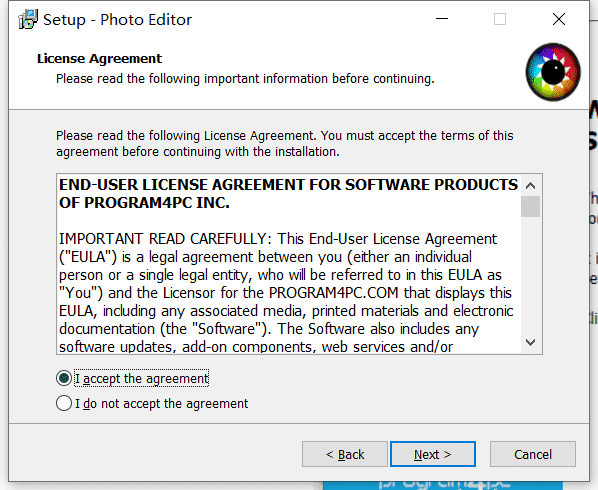Image resolution: width=598 pixels, height=490 pixels.
Task: Click the disabled maximize window button
Action: pyautogui.click(x=500, y=19)
